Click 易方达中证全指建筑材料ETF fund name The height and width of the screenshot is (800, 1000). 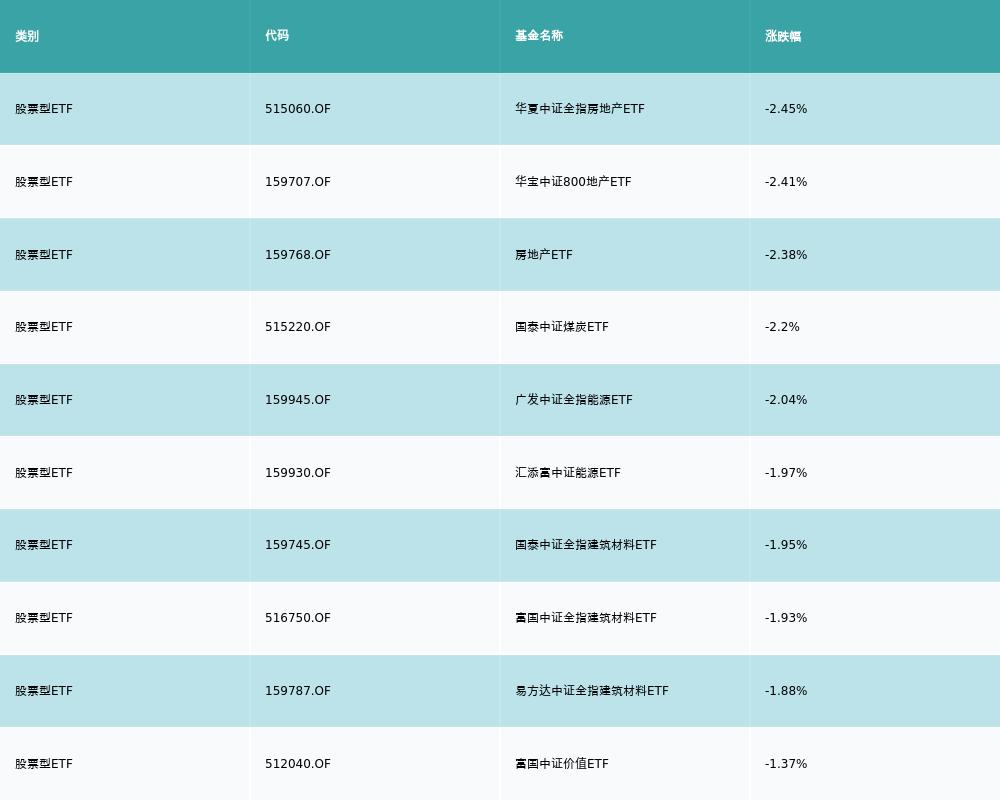pos(592,691)
